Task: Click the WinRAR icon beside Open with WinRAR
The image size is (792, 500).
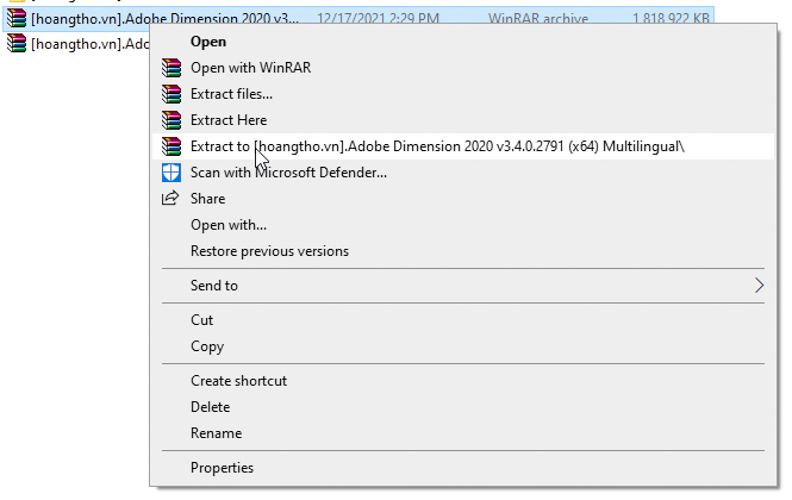Action: point(171,68)
